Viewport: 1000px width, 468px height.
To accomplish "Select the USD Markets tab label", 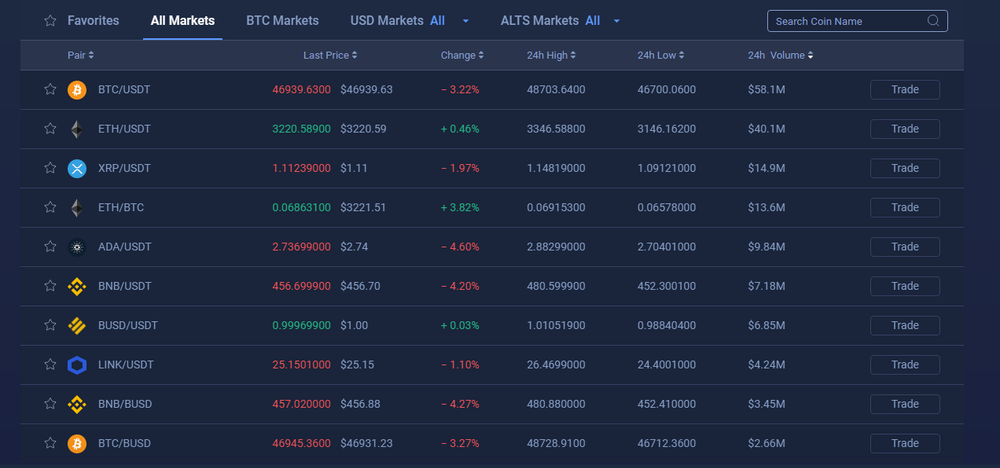I will pos(386,20).
